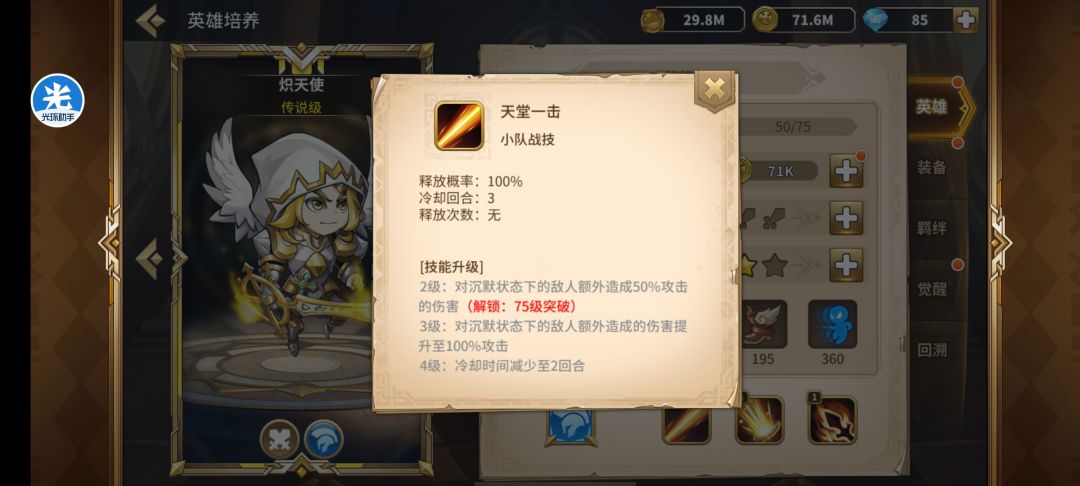Switch to the 英雄 tab
The width and height of the screenshot is (1080, 486).
(x=931, y=107)
